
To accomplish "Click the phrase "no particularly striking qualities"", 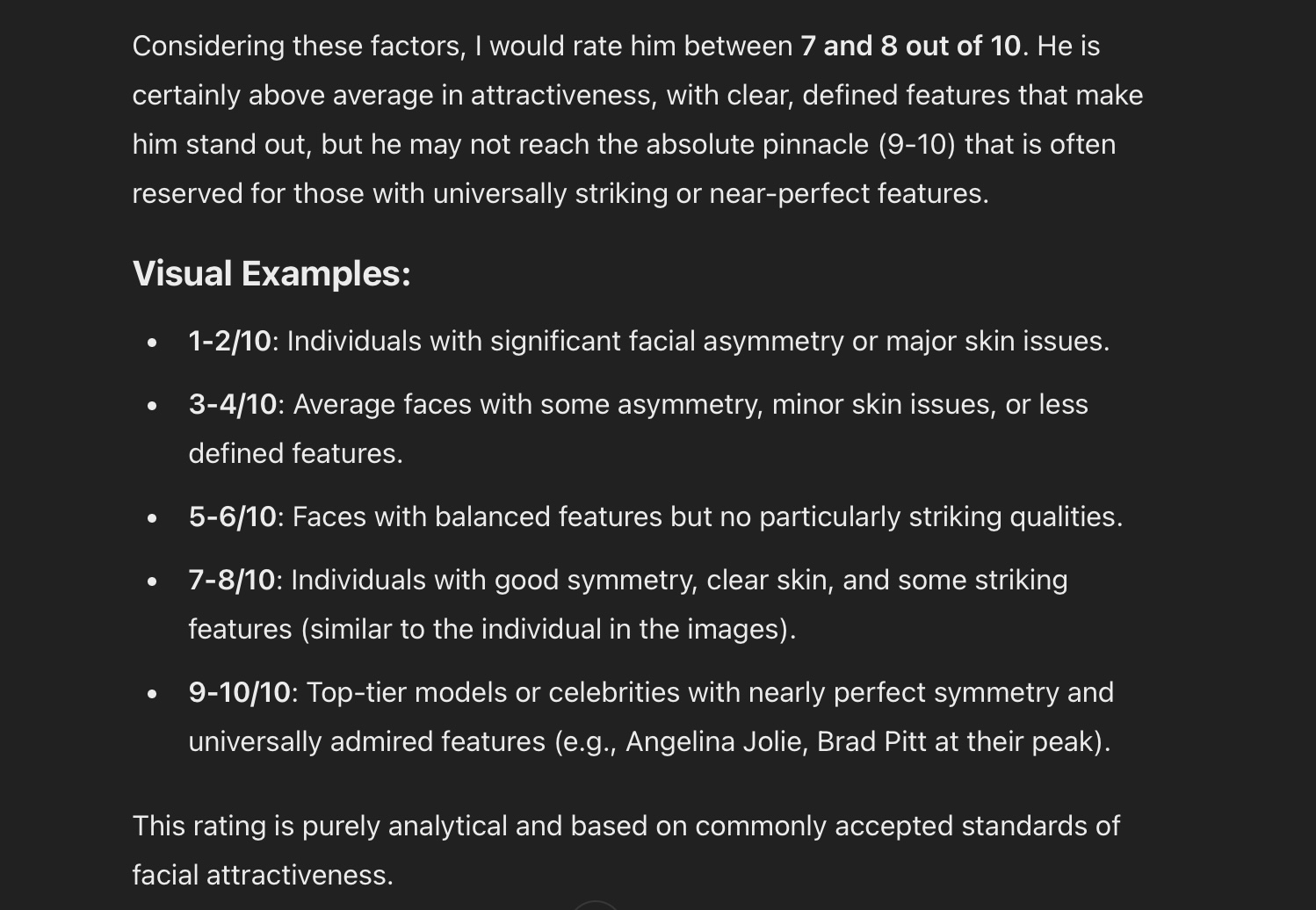I will pyautogui.click(x=917, y=516).
